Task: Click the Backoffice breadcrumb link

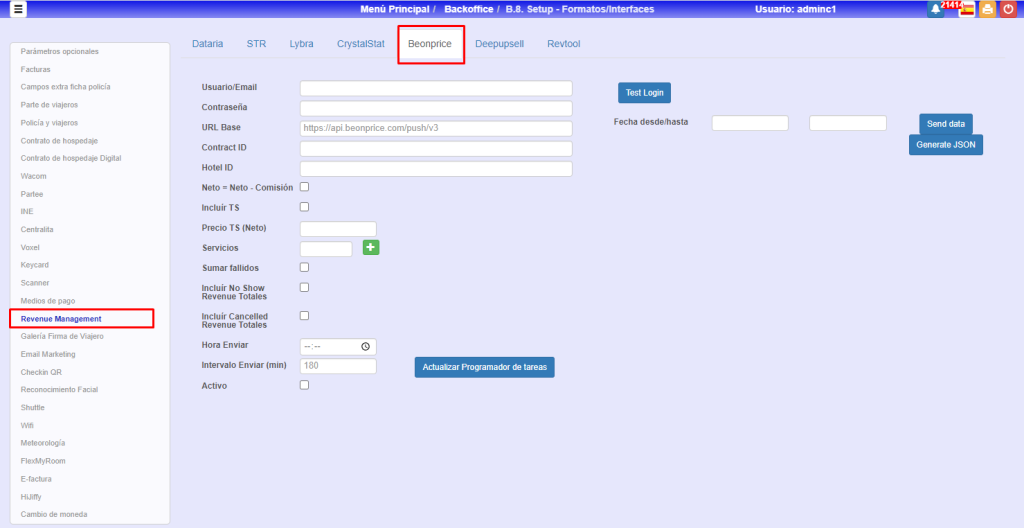Action: click(x=468, y=9)
